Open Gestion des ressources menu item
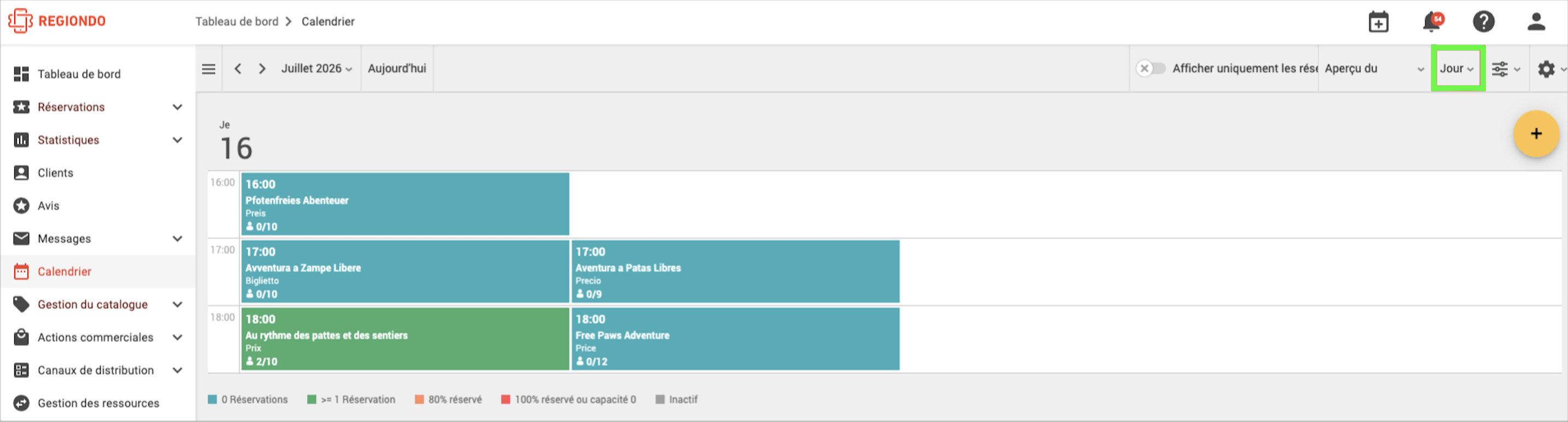Screen dimensions: 1568x422 99,403
